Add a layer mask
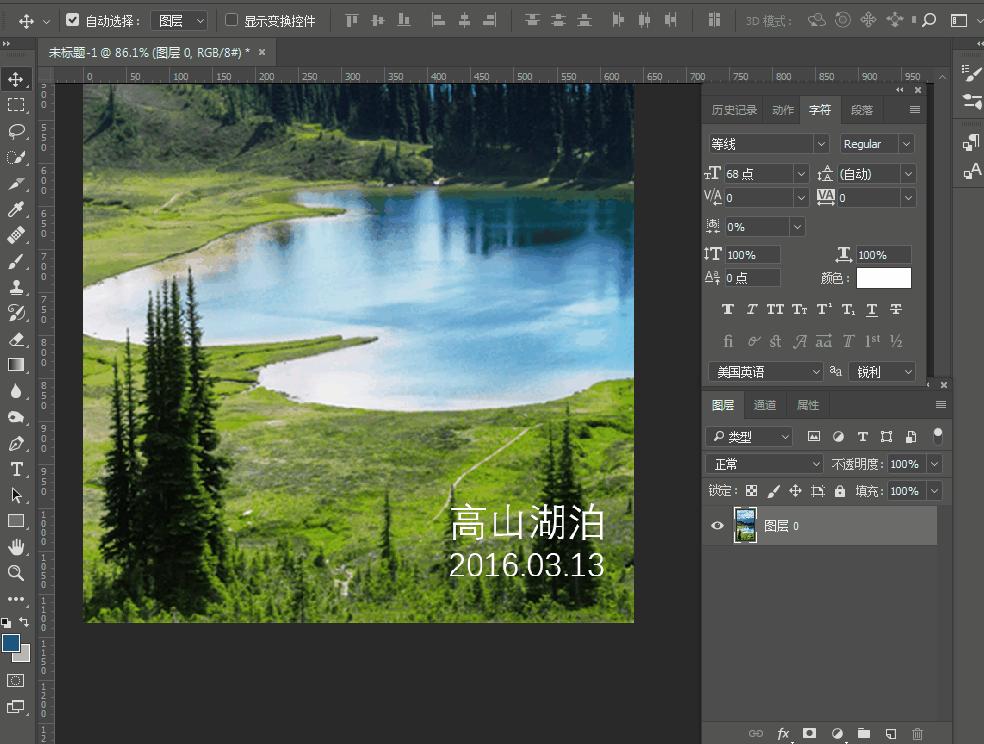984x744 pixels. coord(810,733)
